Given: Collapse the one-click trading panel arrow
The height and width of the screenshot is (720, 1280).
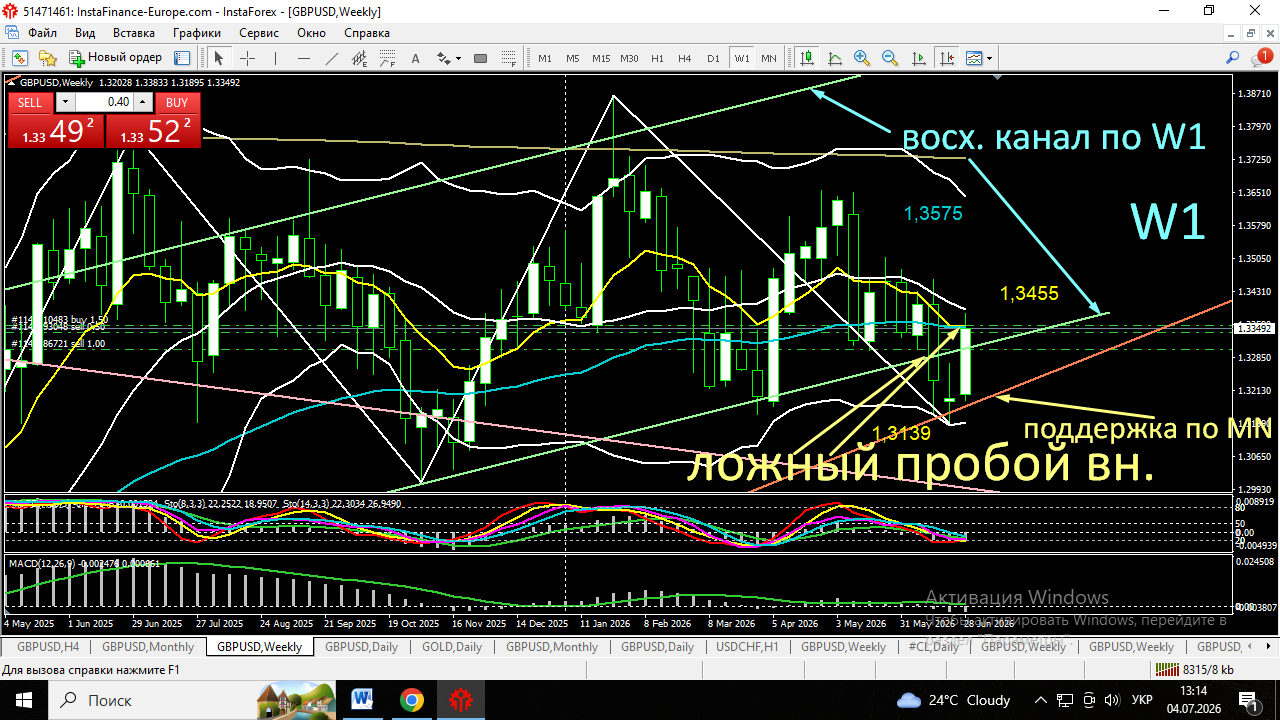Looking at the screenshot, I should [x=11, y=82].
